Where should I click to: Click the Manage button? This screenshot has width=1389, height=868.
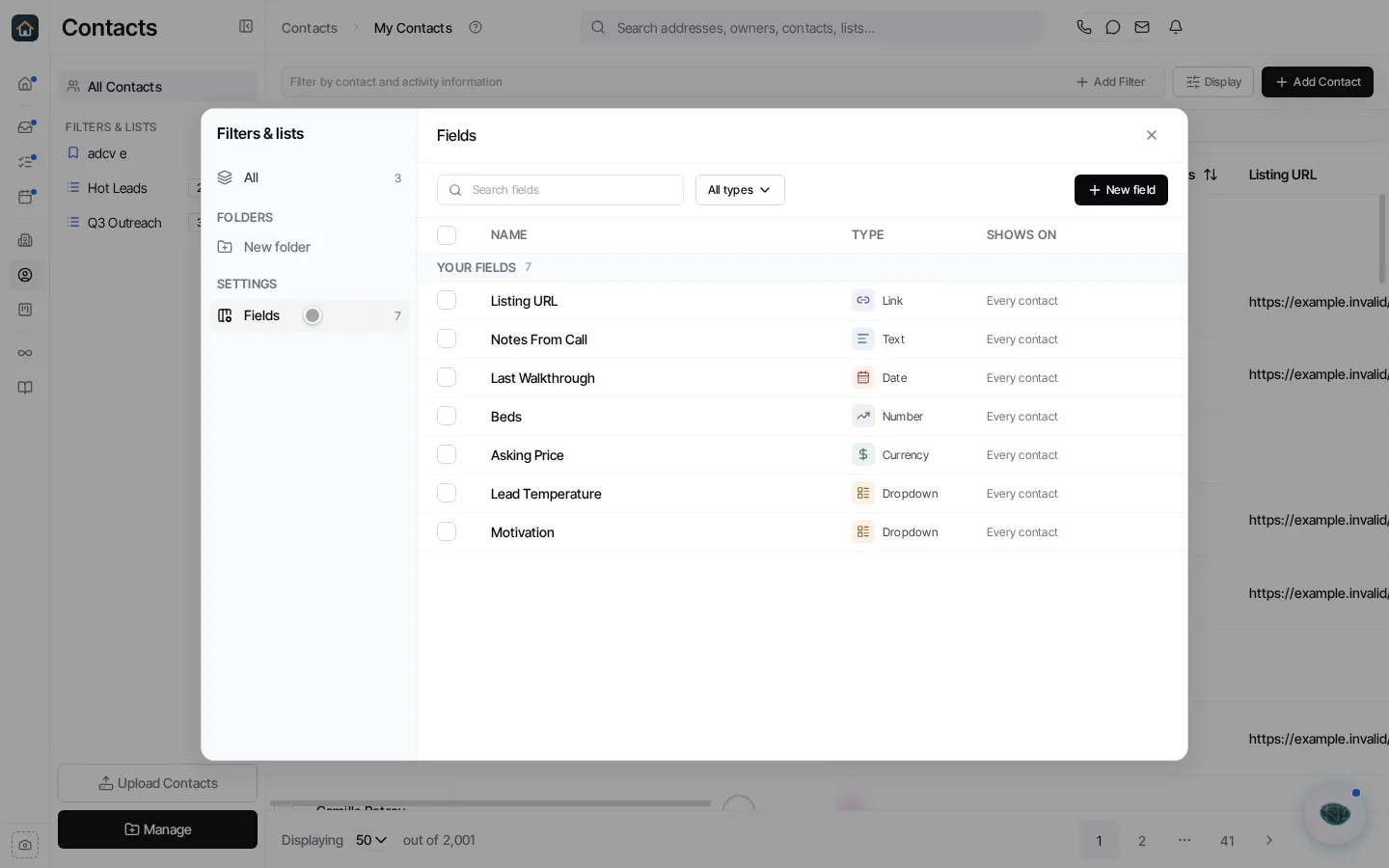[x=158, y=829]
